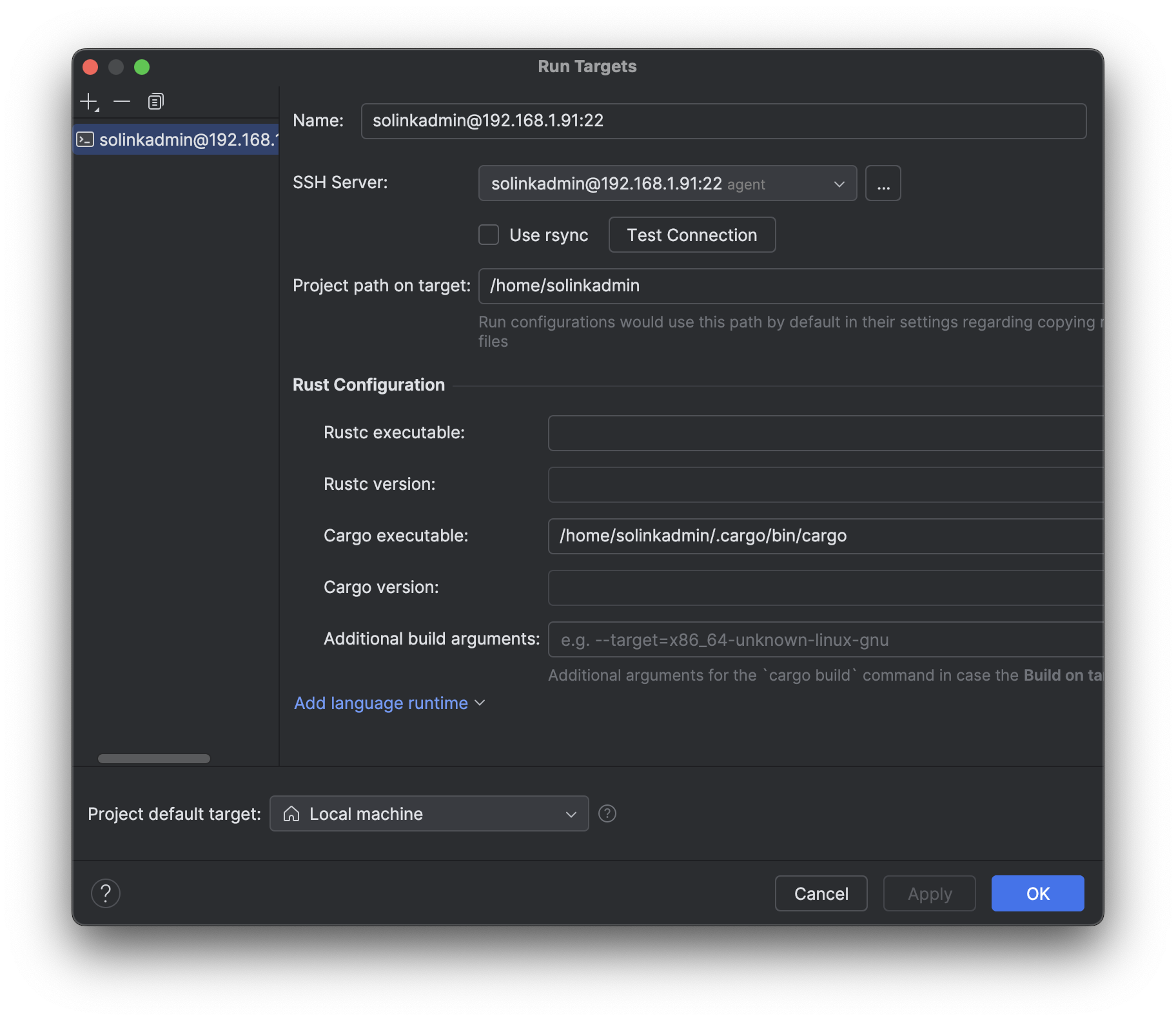Click the Add new target plus icon
Viewport: 1176px width, 1021px height.
coord(88,102)
